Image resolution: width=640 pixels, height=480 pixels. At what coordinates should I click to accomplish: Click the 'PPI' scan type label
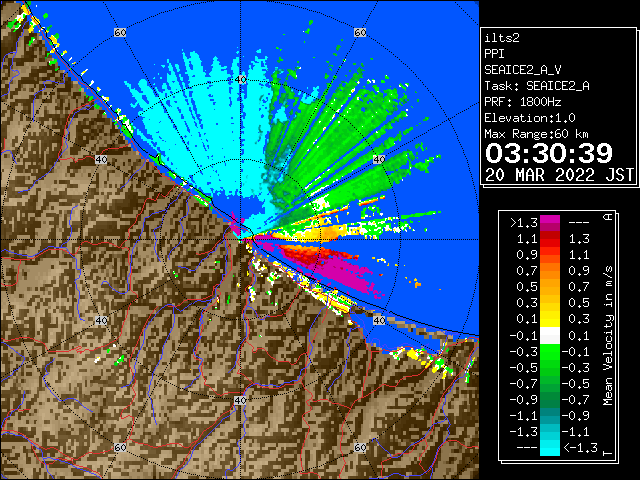(494, 54)
